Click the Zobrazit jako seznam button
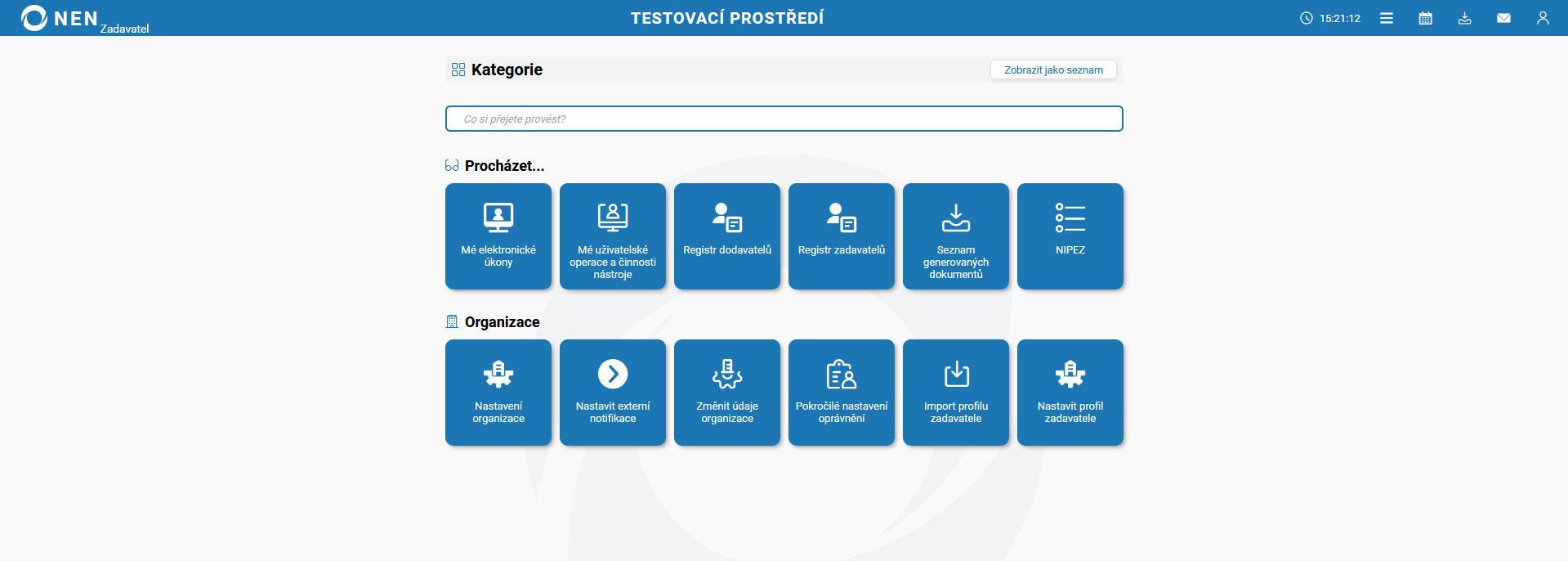The width and height of the screenshot is (1568, 561). coord(1053,70)
